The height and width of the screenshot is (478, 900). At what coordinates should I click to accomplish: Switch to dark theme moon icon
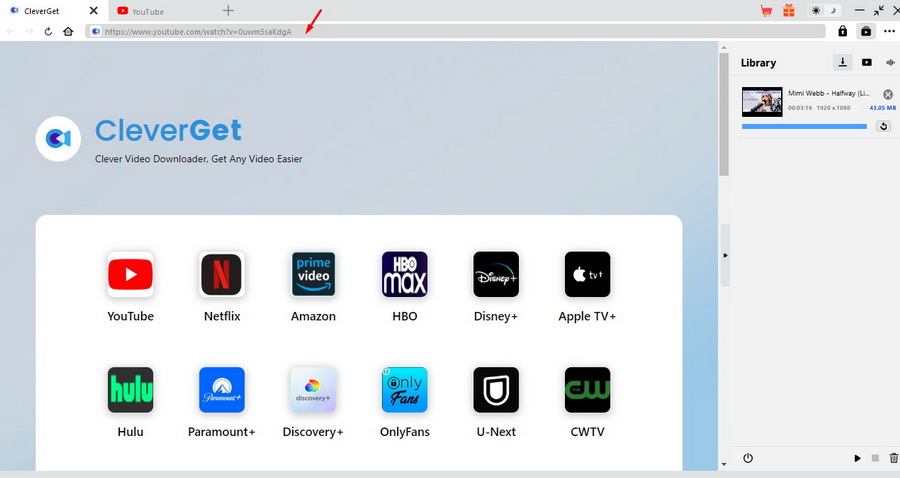[833, 10]
